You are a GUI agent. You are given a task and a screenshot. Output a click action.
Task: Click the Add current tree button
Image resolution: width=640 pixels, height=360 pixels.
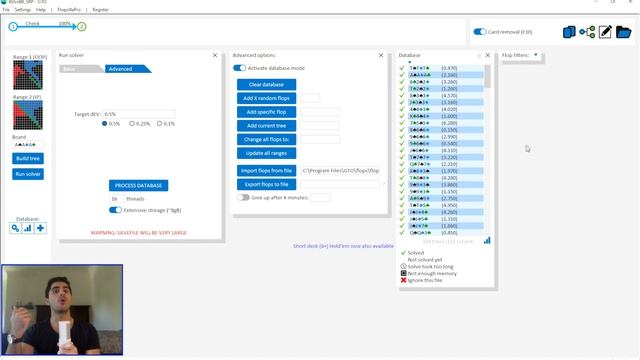point(267,126)
